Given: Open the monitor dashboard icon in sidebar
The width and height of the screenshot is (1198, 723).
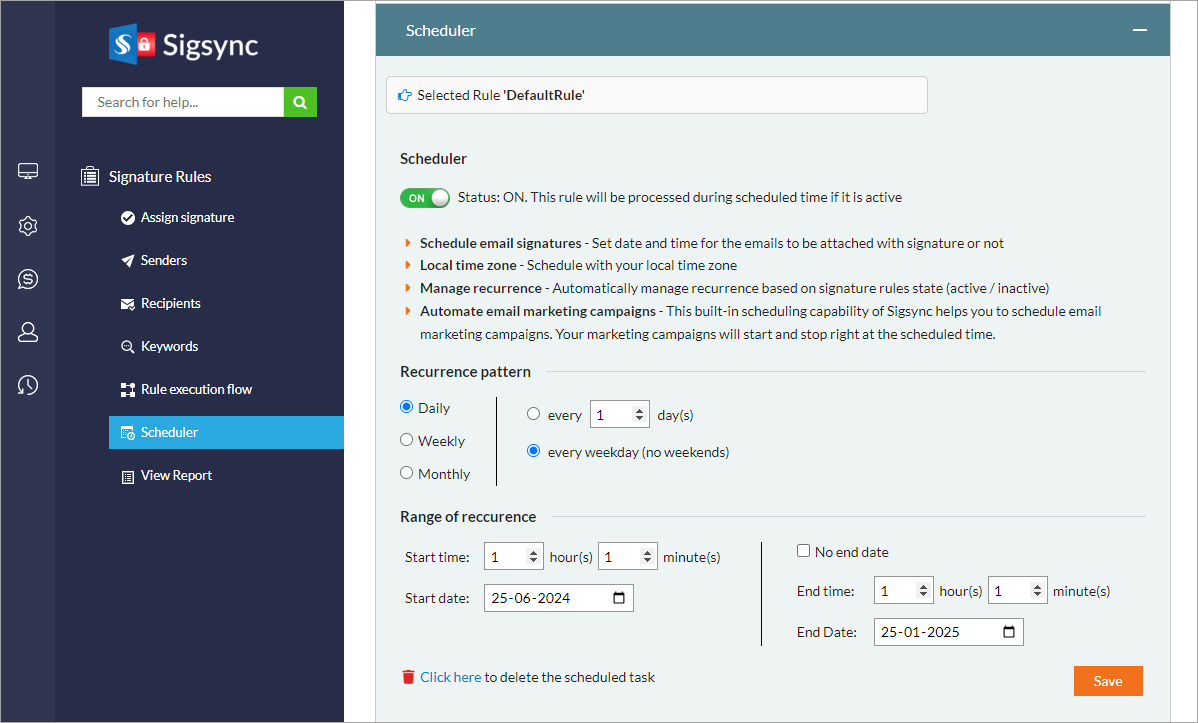Looking at the screenshot, I should [x=28, y=172].
